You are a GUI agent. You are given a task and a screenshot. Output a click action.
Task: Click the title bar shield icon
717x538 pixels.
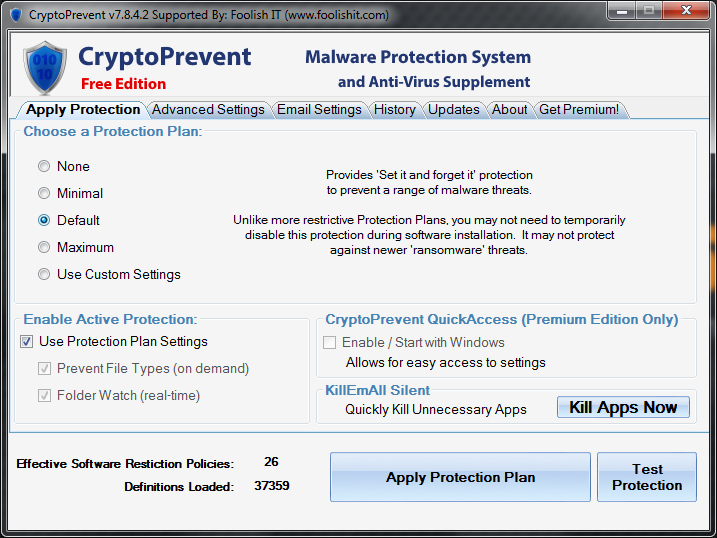pos(16,15)
